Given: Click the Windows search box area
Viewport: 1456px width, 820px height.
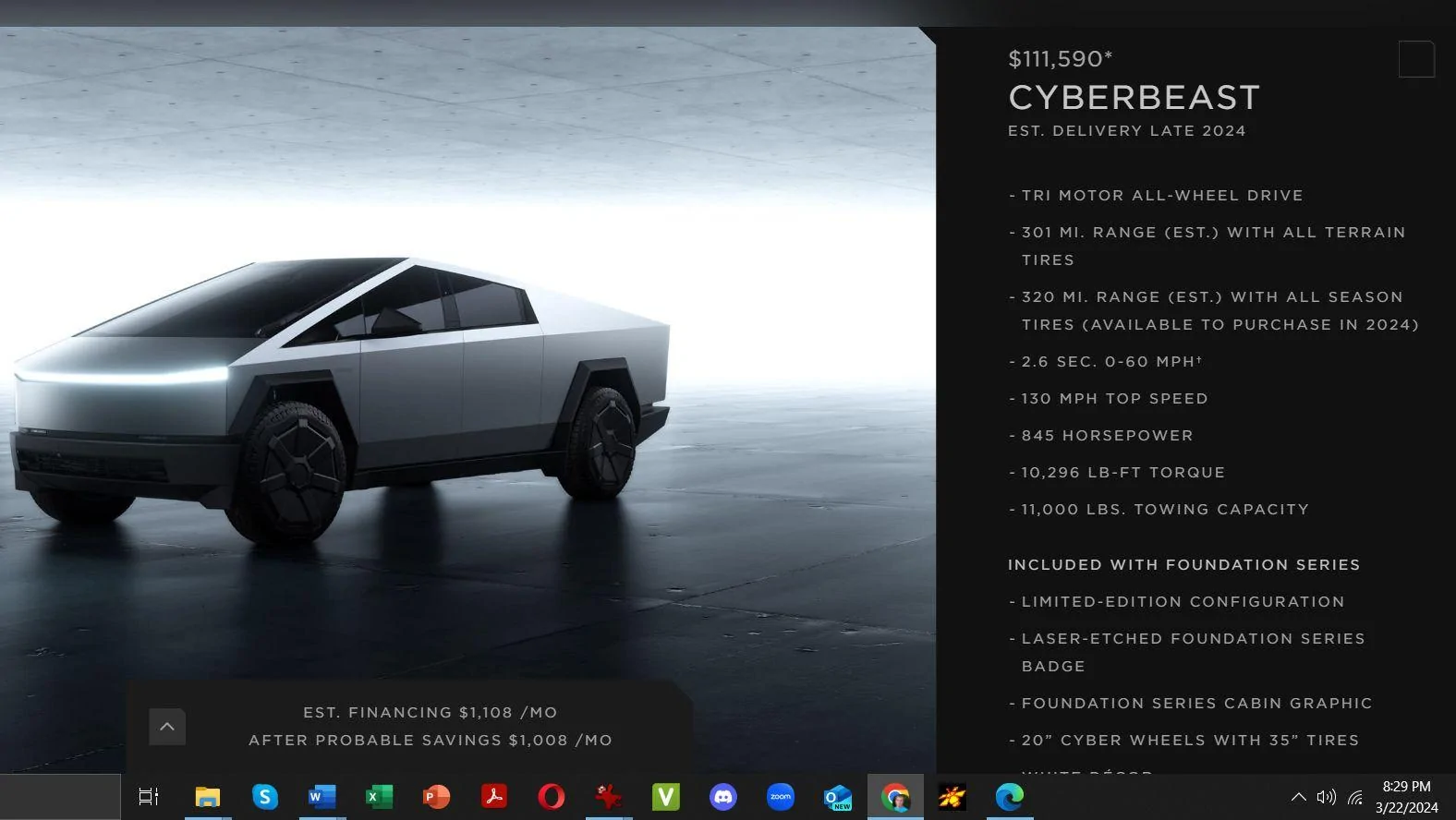Looking at the screenshot, I should [60, 797].
